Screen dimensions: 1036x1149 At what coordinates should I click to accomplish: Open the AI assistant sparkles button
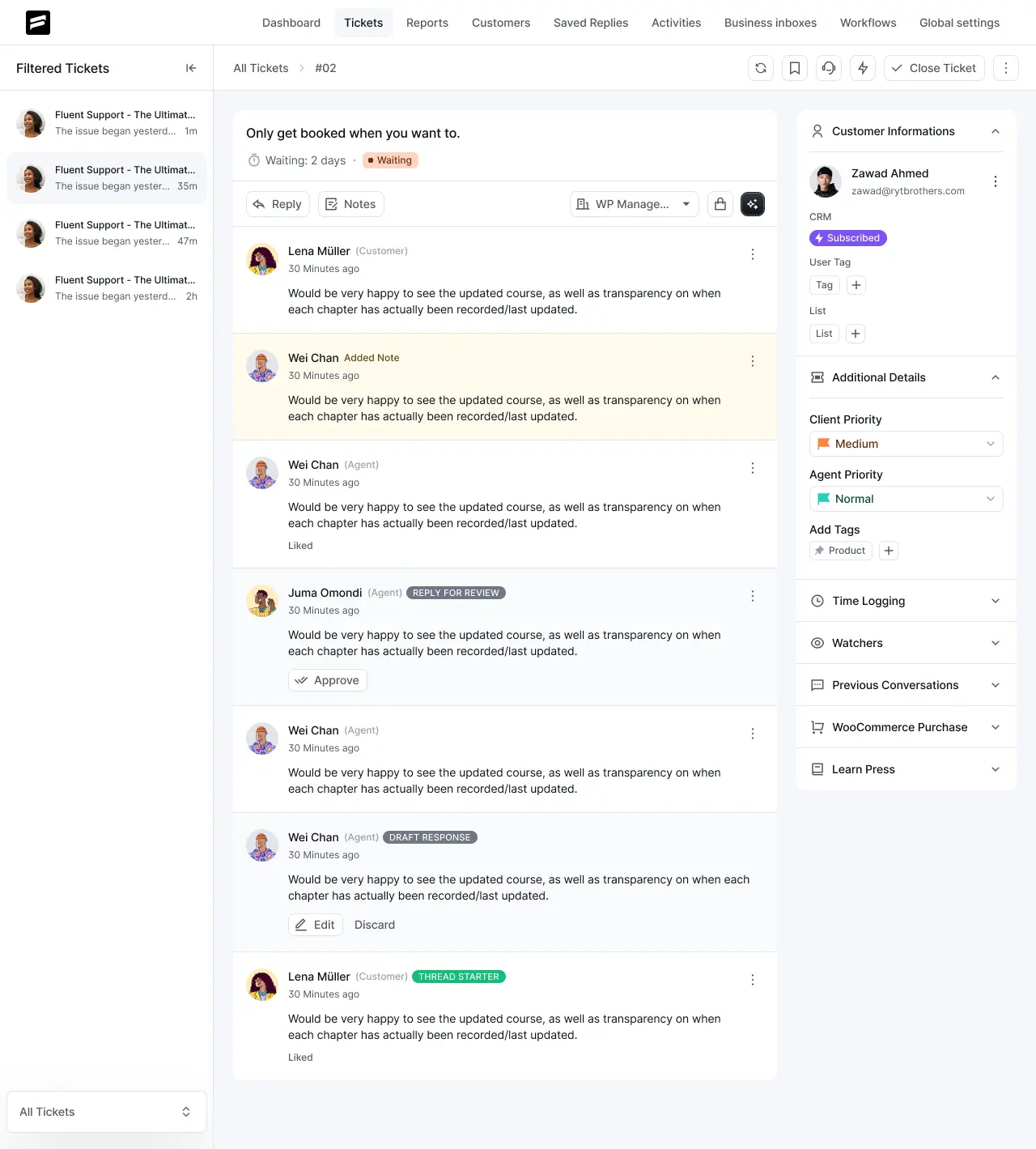(x=753, y=204)
